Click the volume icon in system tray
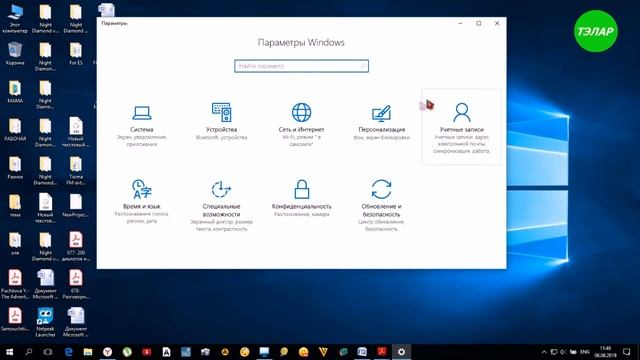This screenshot has width=640, height=360. [563, 352]
